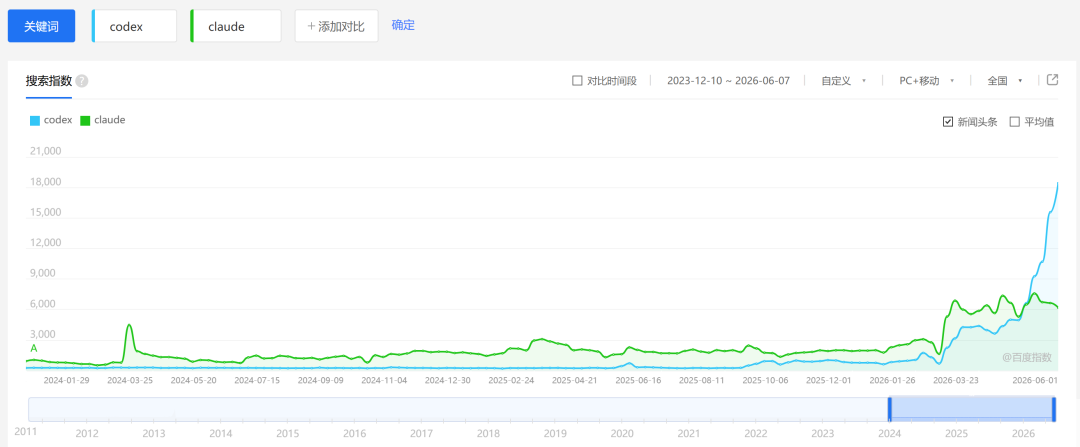Select the 搜索指数 tab
1080x447 pixels.
coord(49,81)
